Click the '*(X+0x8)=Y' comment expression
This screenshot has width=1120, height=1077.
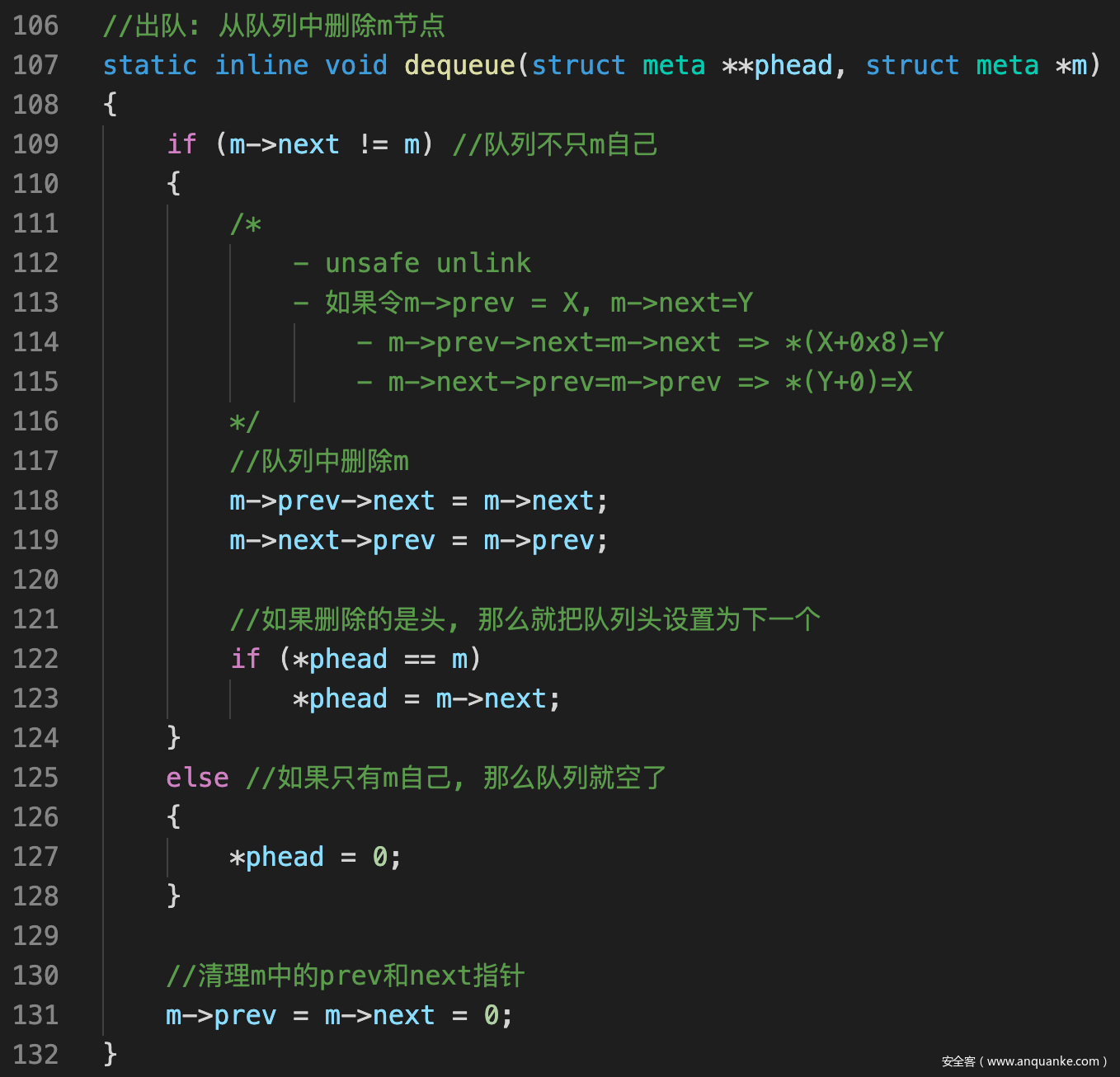pyautogui.click(x=864, y=342)
